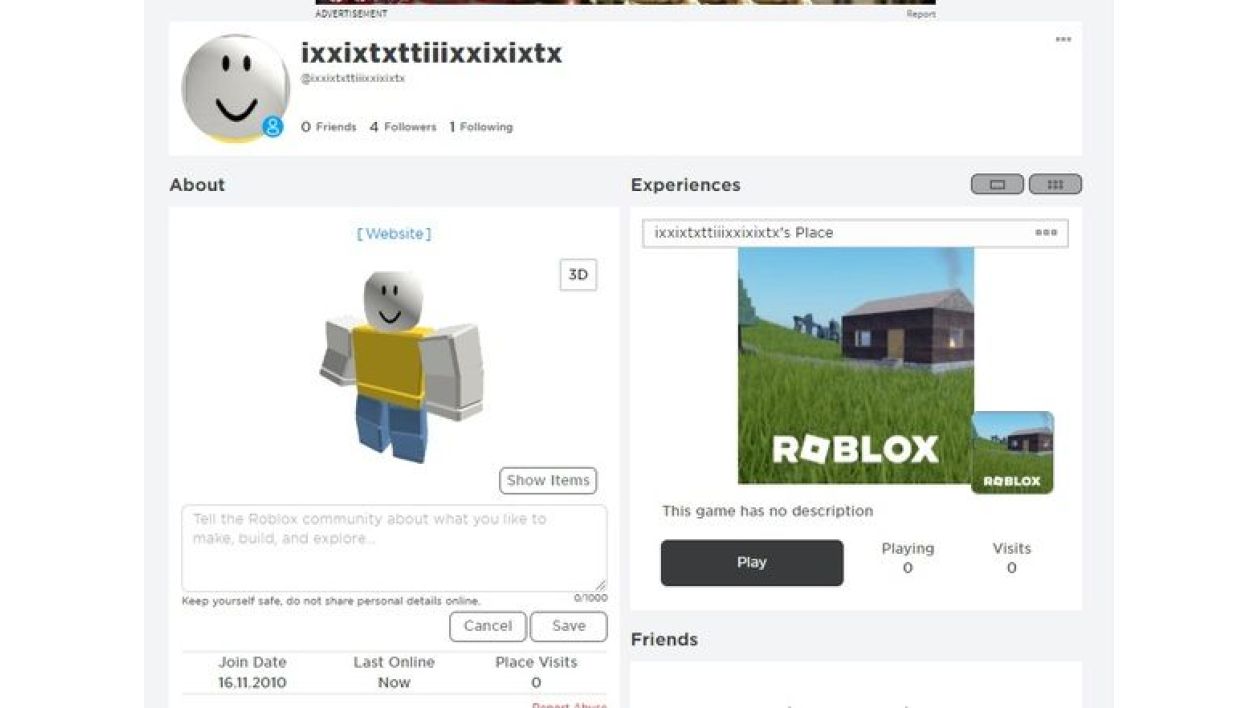Image resolution: width=1258 pixels, height=708 pixels.
Task: Show Items worn by avatar
Action: (548, 480)
